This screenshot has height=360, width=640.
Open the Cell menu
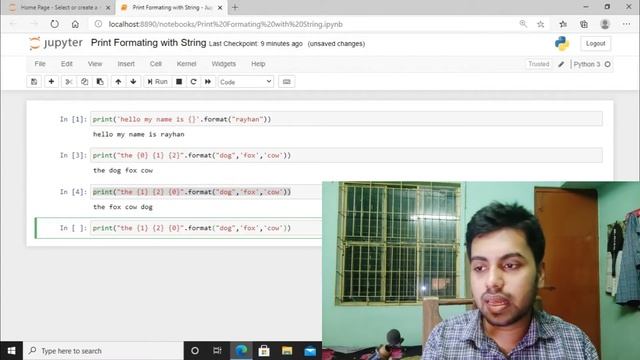pyautogui.click(x=156, y=64)
